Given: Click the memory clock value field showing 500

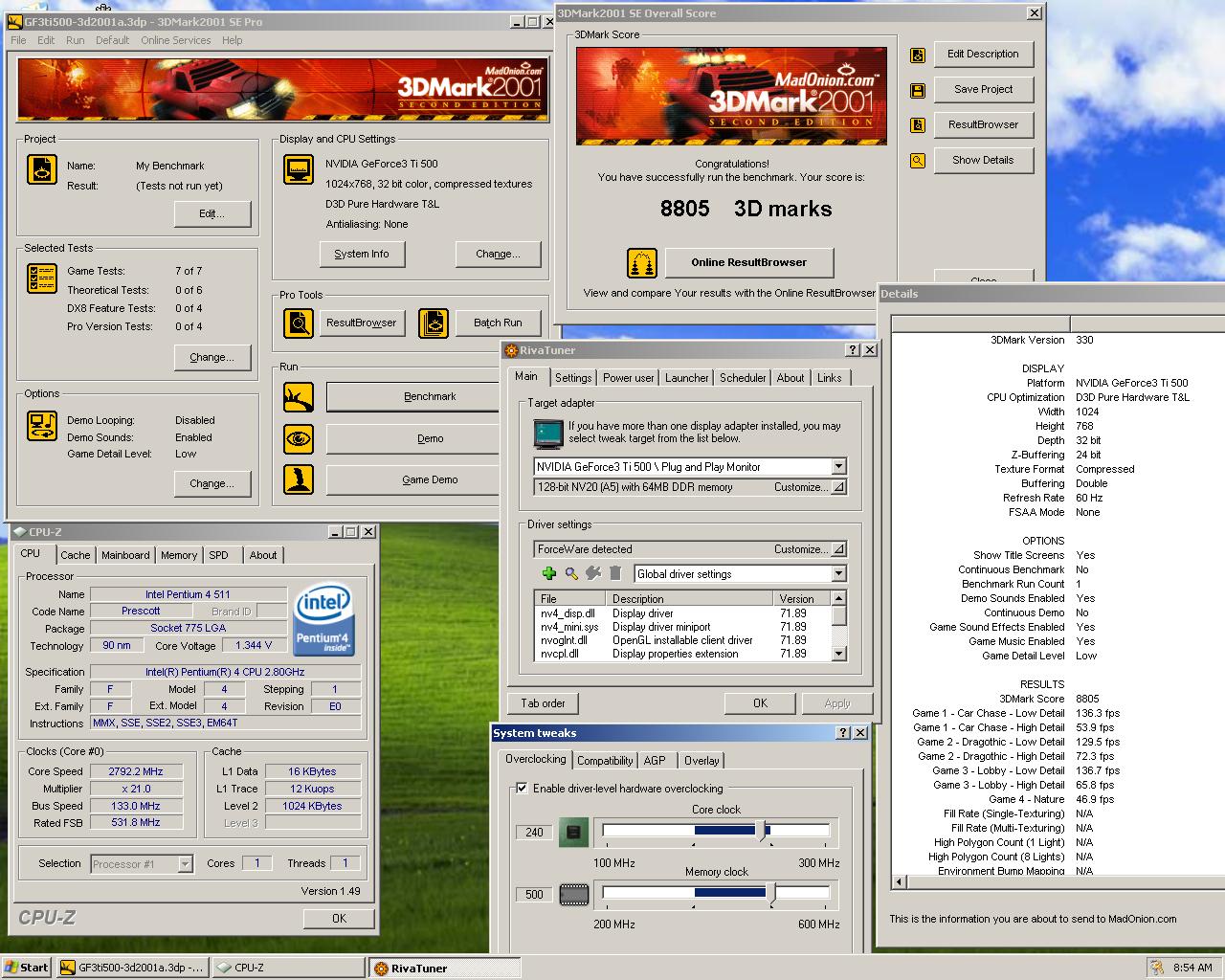Looking at the screenshot, I should (535, 895).
